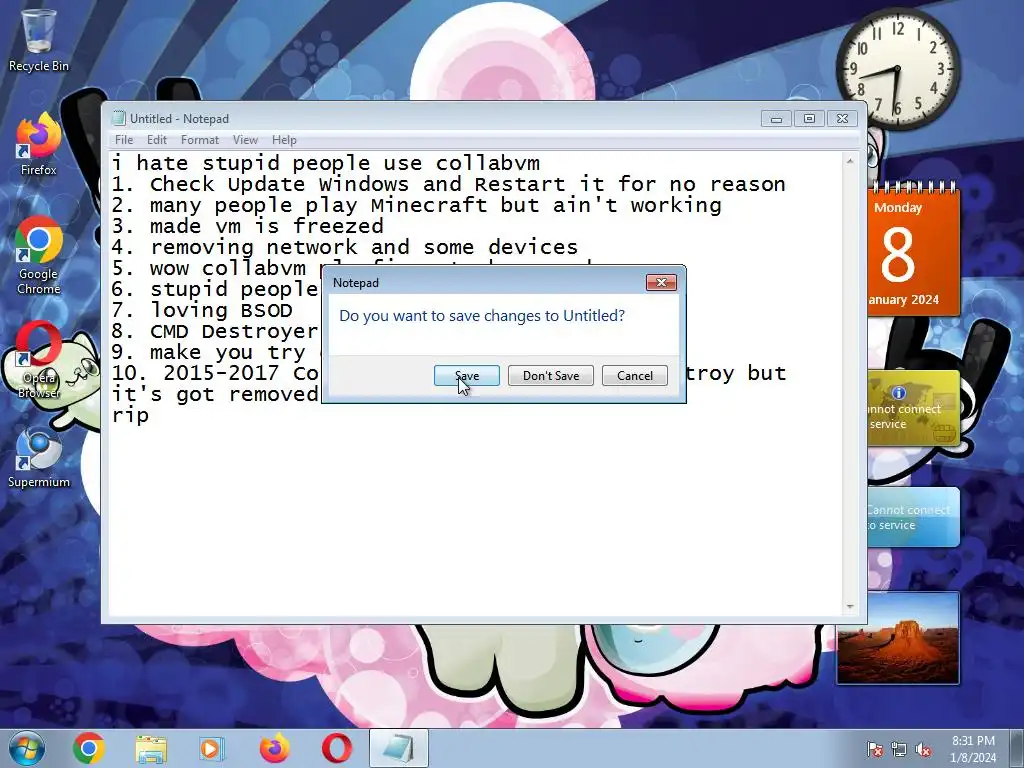The height and width of the screenshot is (768, 1024).
Task: Click the analog clock gadget
Action: click(x=897, y=69)
